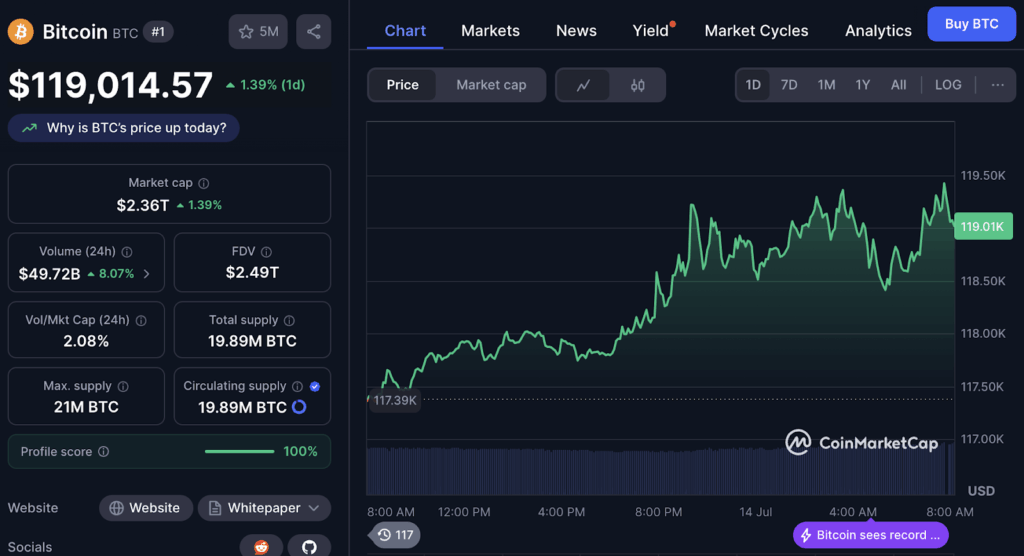Click the share icon next to Bitcoin title
This screenshot has width=1024, height=556.
[x=314, y=32]
